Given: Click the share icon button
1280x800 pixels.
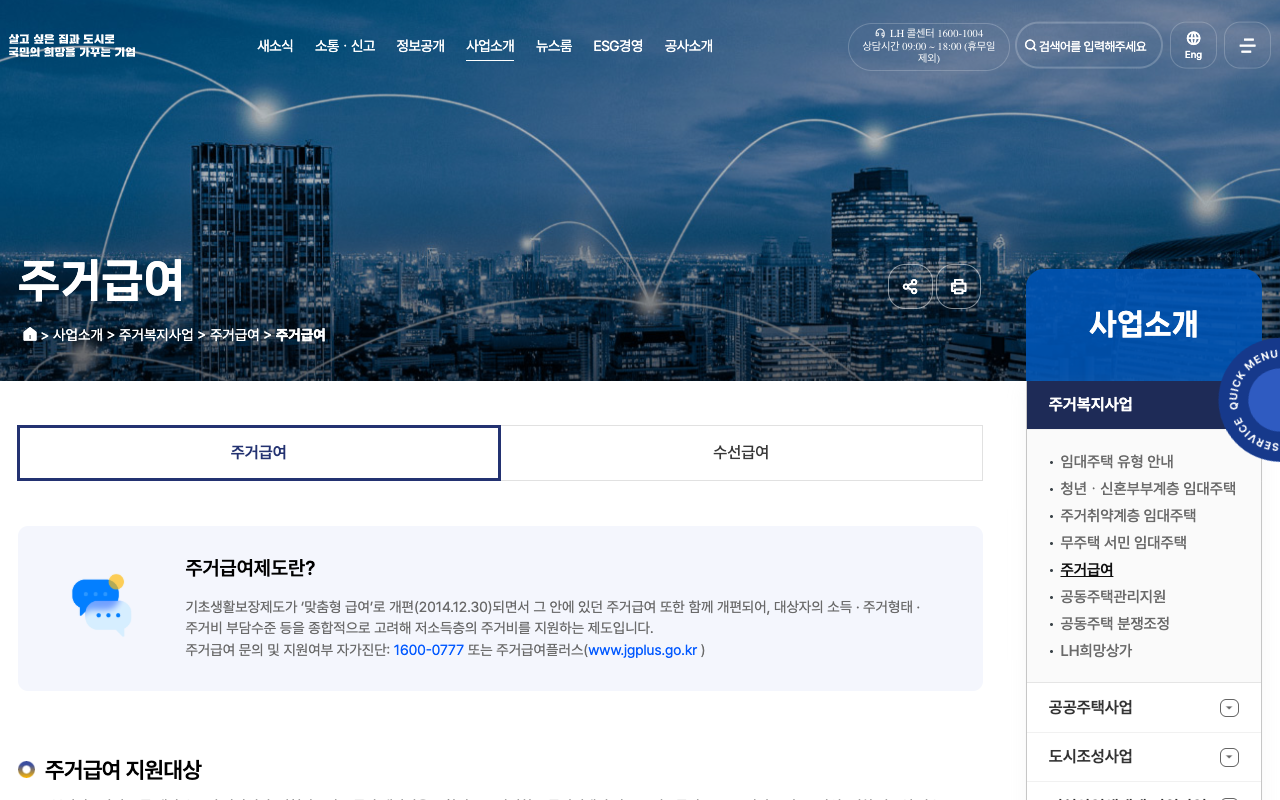Looking at the screenshot, I should coord(910,287).
